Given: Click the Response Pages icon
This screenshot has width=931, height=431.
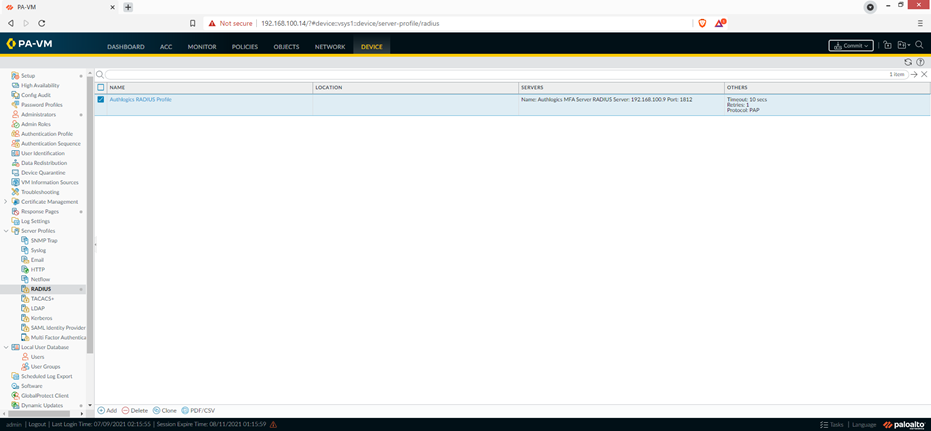Looking at the screenshot, I should (15, 211).
